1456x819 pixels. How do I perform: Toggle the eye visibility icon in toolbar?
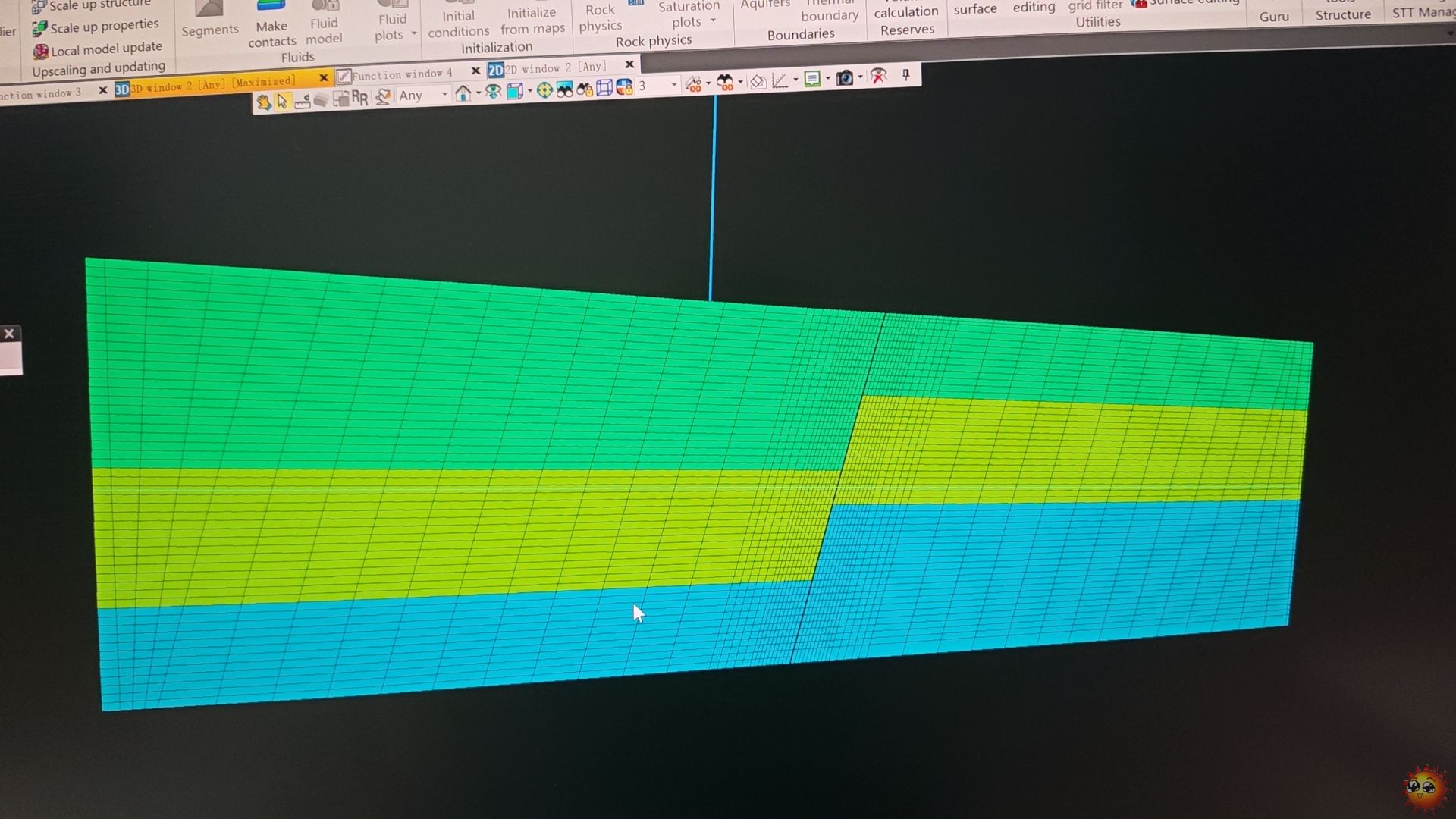[493, 93]
